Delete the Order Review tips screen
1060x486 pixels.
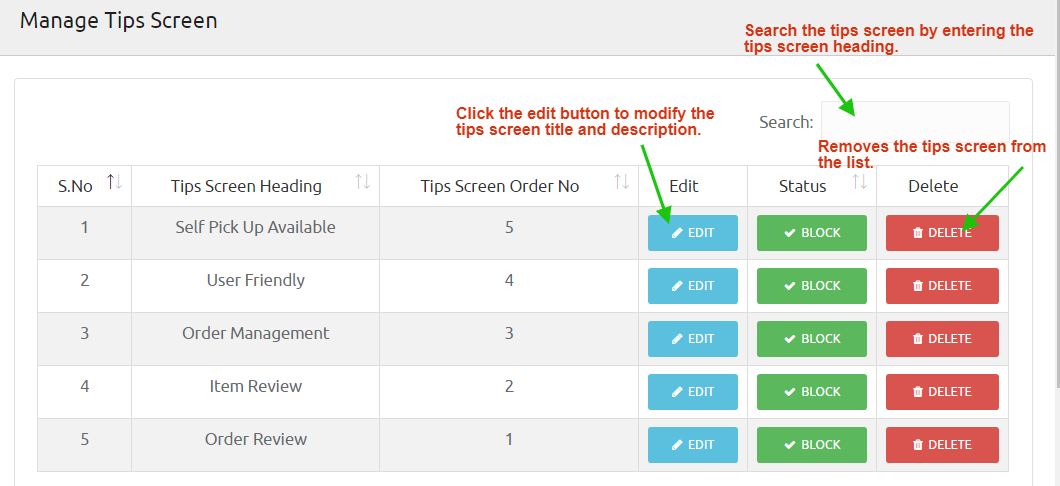(x=941, y=445)
